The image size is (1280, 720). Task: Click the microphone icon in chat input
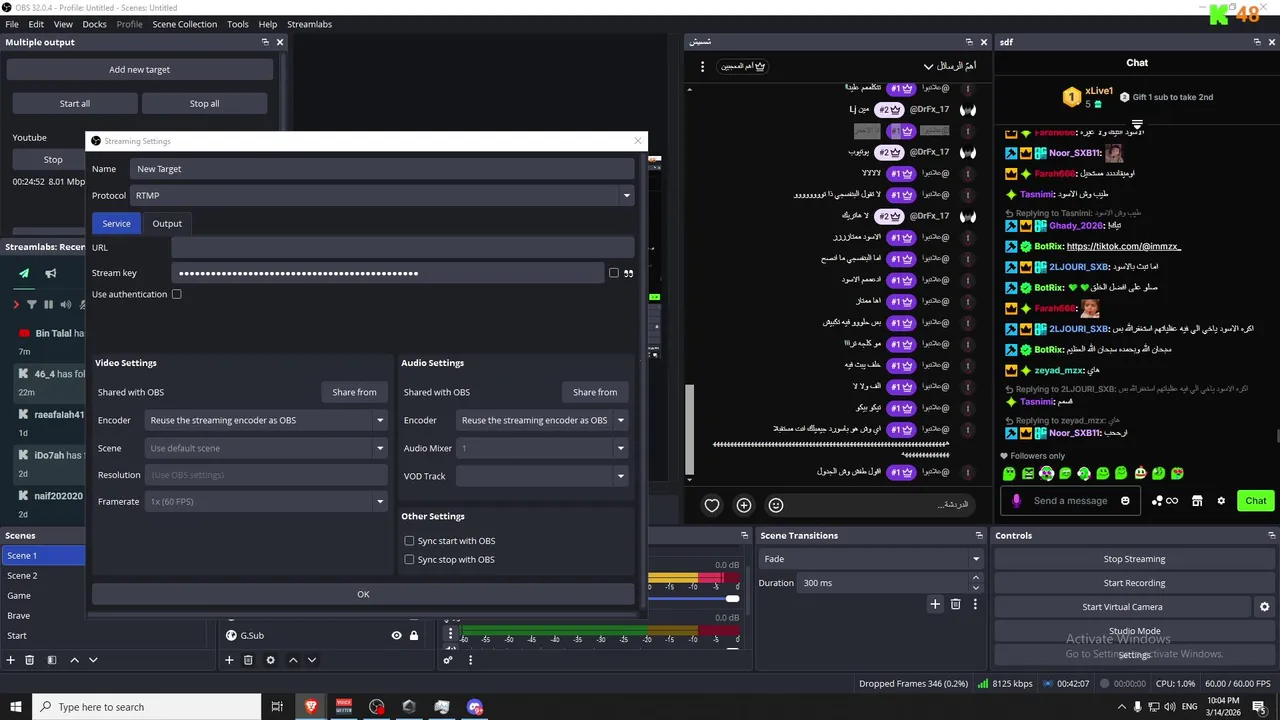tap(1017, 501)
